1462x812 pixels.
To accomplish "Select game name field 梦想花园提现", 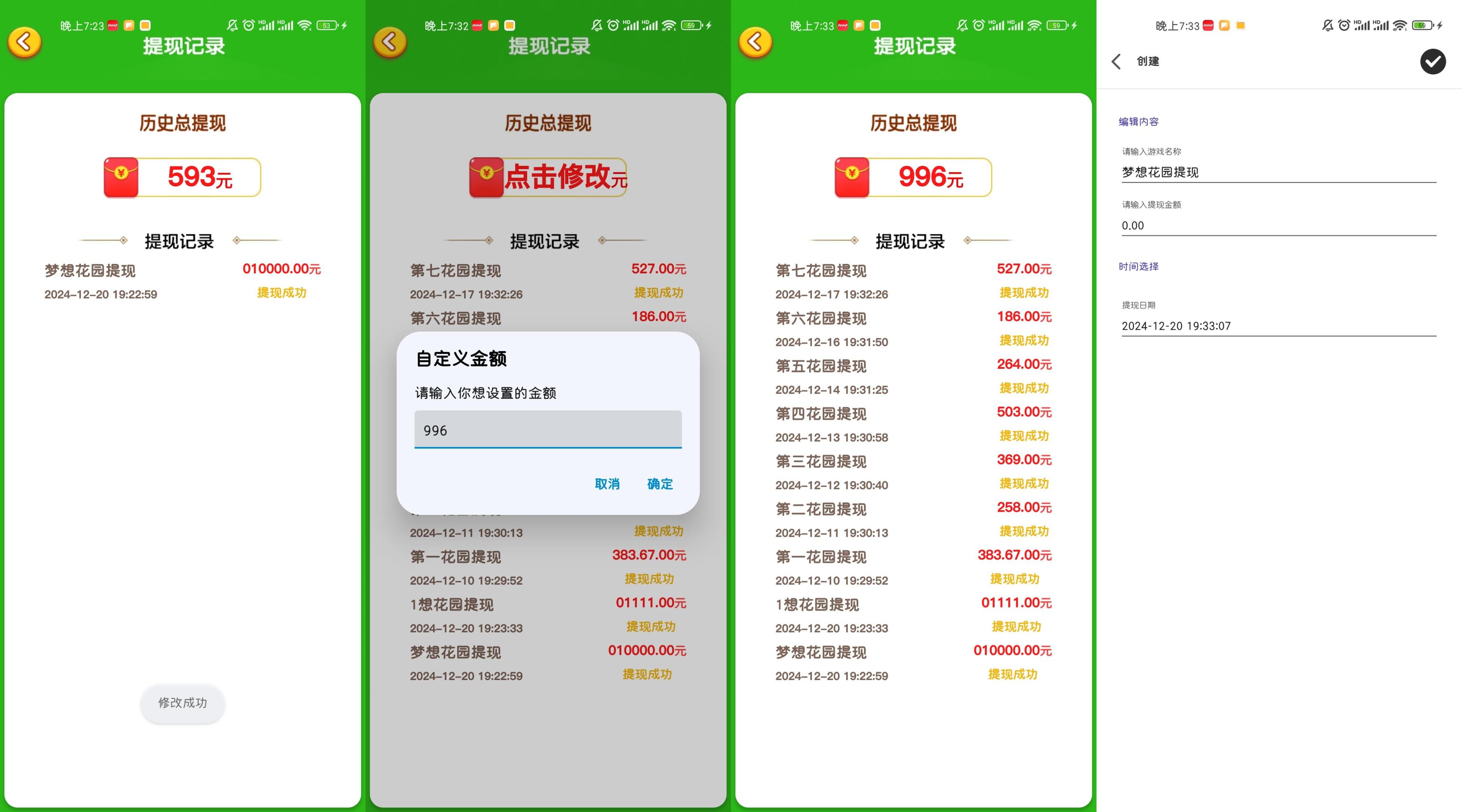I will click(x=1278, y=173).
